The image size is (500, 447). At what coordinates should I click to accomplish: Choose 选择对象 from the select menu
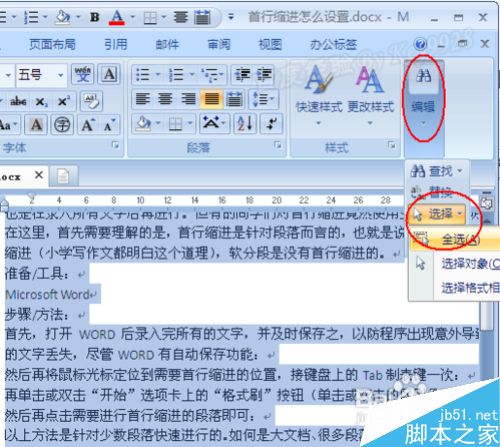point(455,264)
